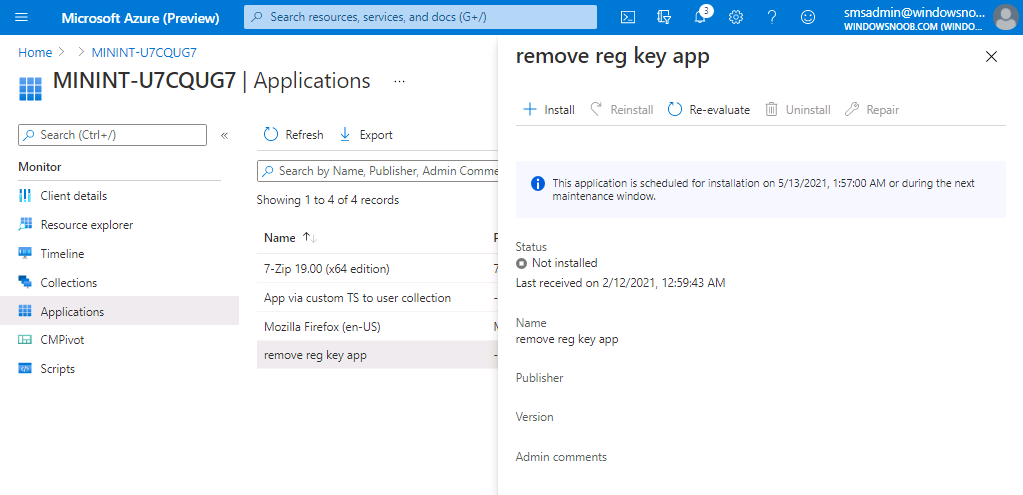The height and width of the screenshot is (495, 1023).
Task: Open the Cloud Shell icon in header
Action: pos(628,18)
